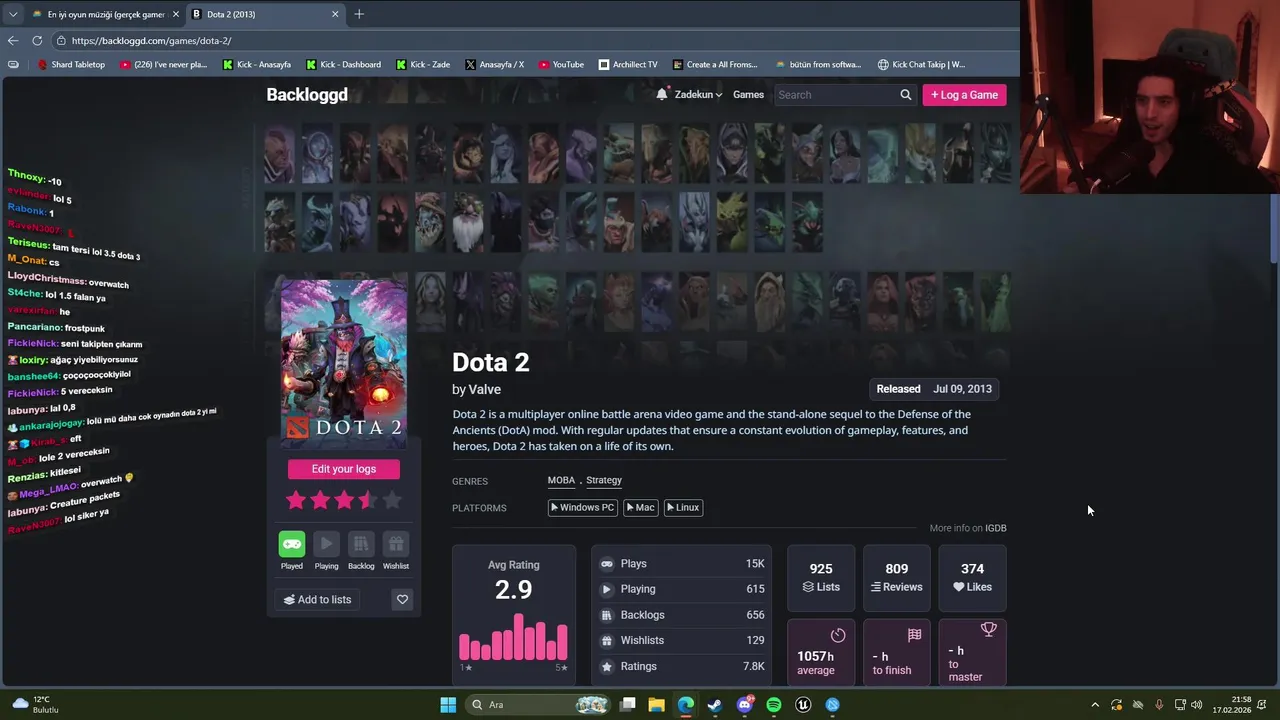Click Edit your logs button
The width and height of the screenshot is (1280, 720).
(344, 469)
